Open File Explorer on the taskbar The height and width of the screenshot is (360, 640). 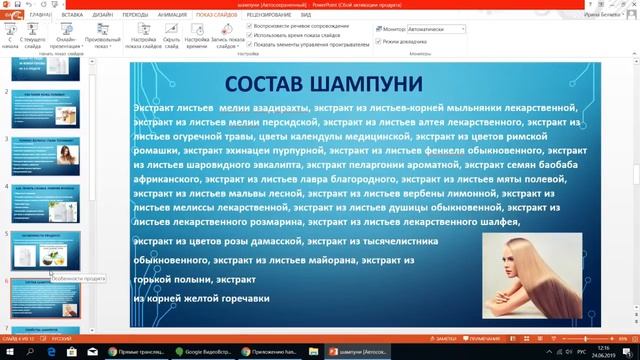313,351
